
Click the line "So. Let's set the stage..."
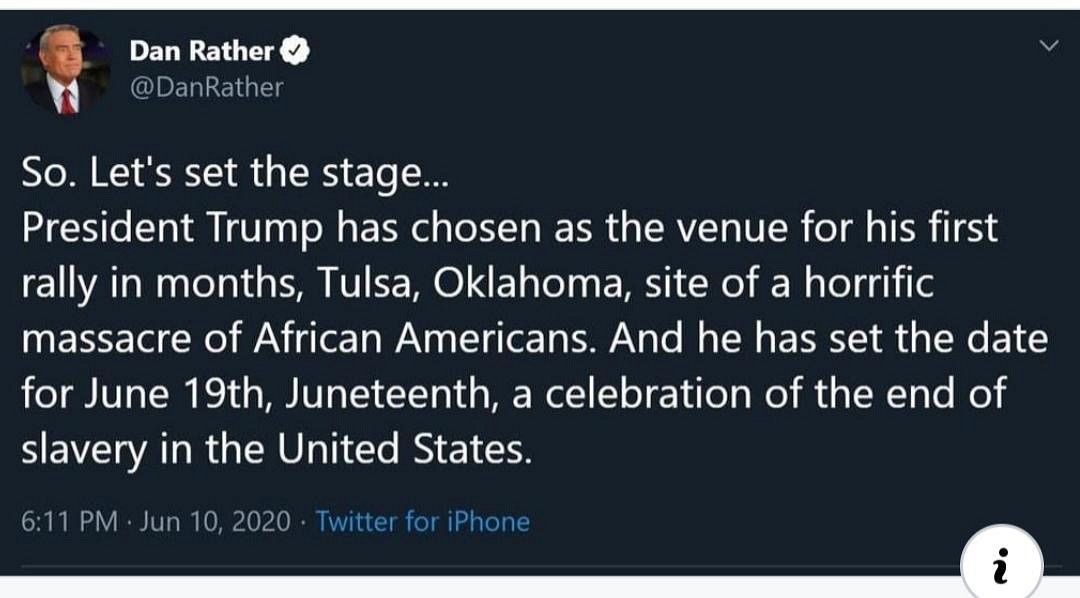tap(236, 174)
